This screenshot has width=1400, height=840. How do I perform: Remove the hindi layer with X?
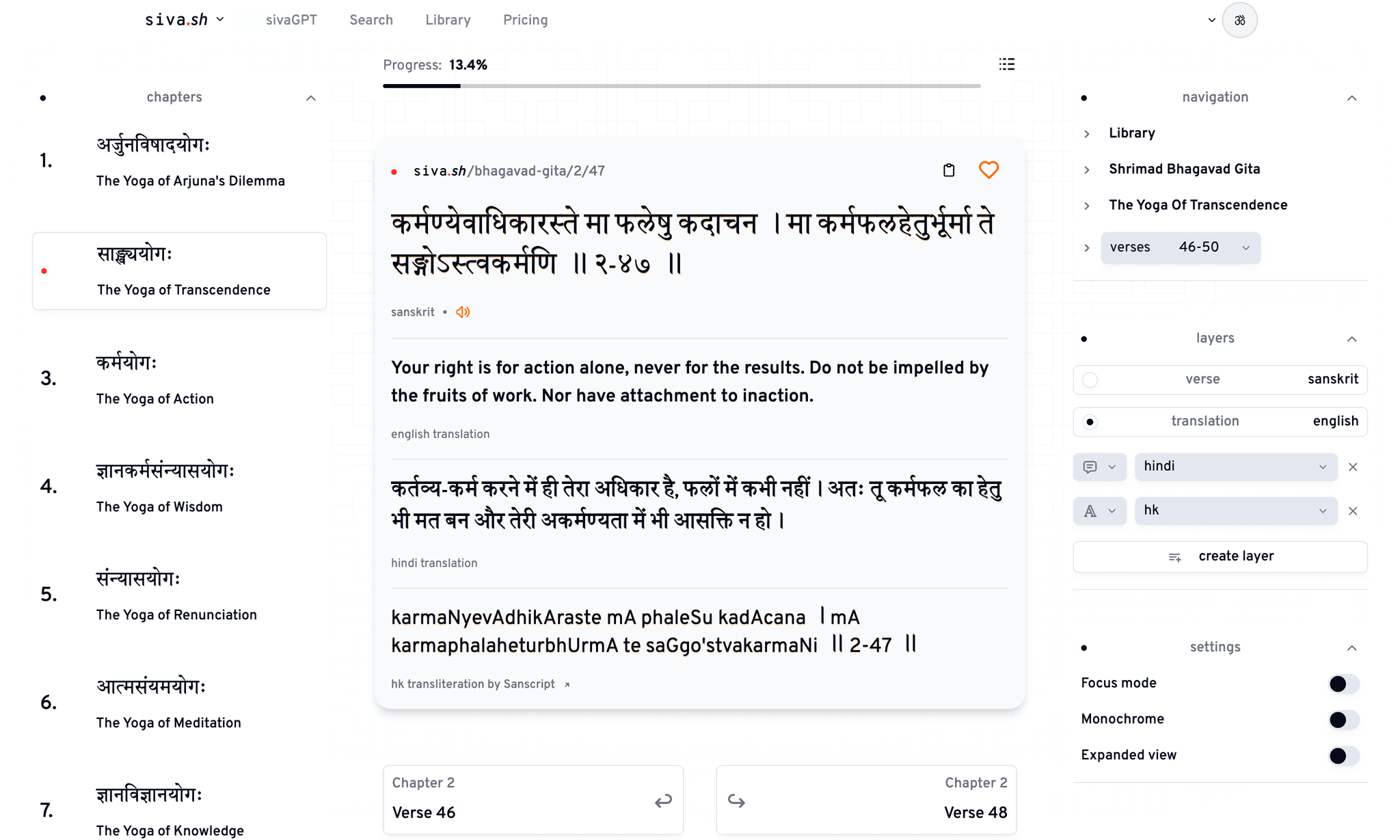pos(1353,467)
